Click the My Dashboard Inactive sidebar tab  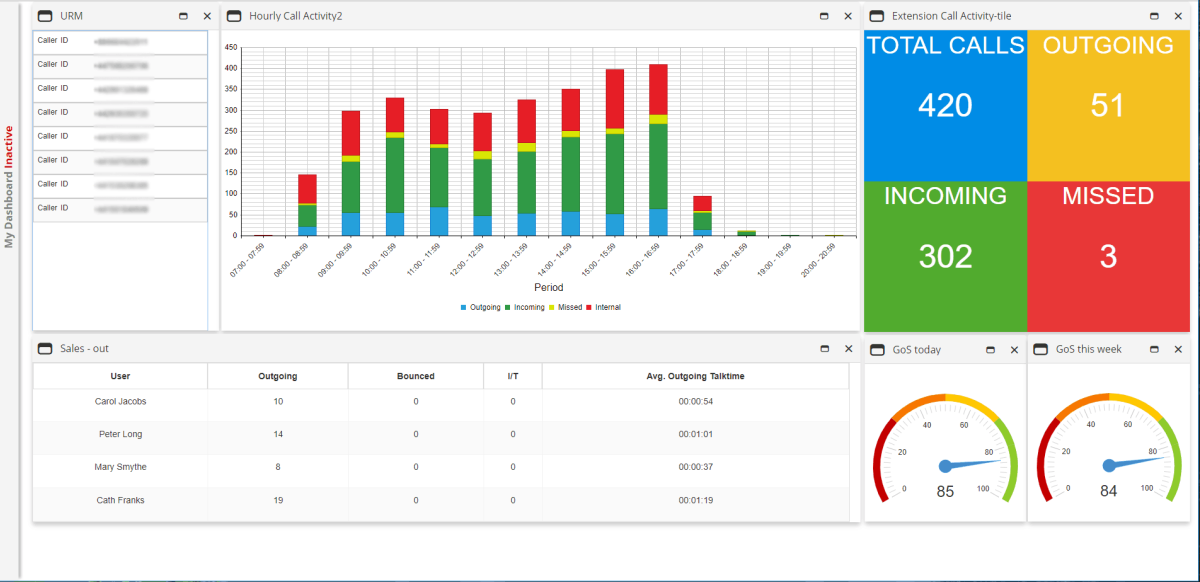coord(9,180)
